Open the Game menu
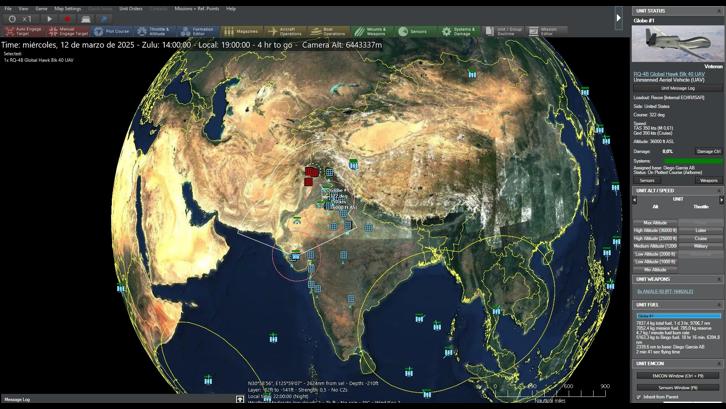Image resolution: width=726 pixels, height=409 pixels. (41, 8)
